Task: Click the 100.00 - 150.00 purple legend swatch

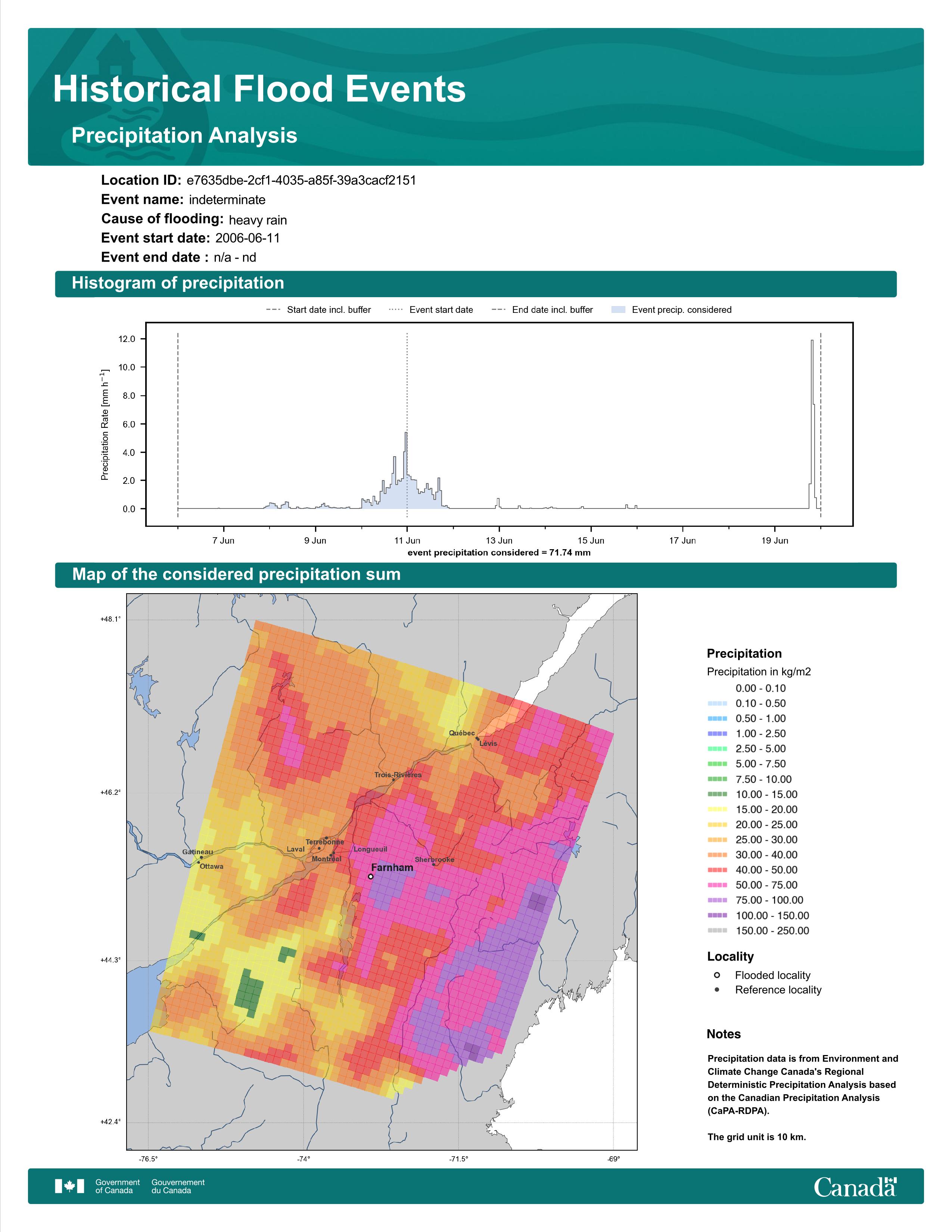Action: pos(717,915)
